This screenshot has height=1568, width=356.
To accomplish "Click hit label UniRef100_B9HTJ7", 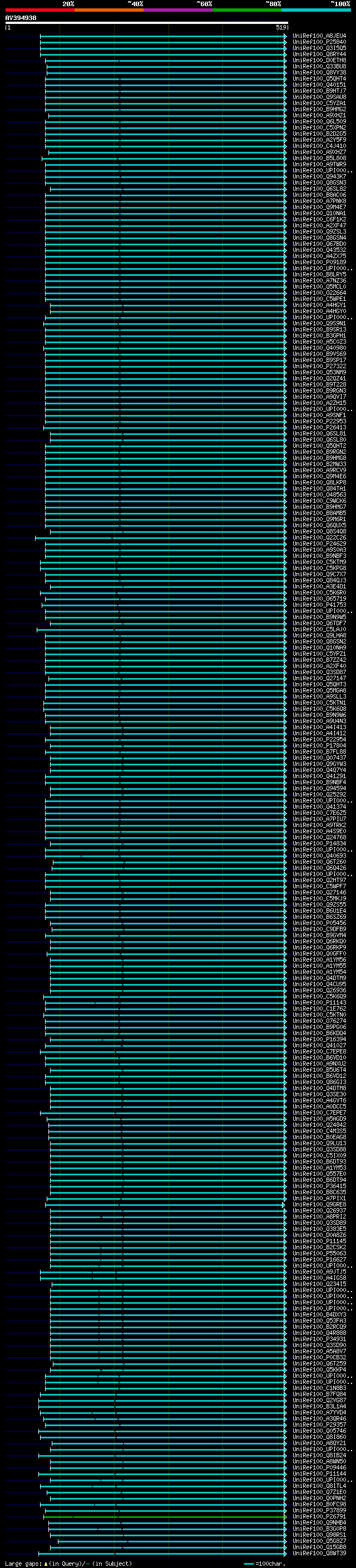I will (x=319, y=91).
